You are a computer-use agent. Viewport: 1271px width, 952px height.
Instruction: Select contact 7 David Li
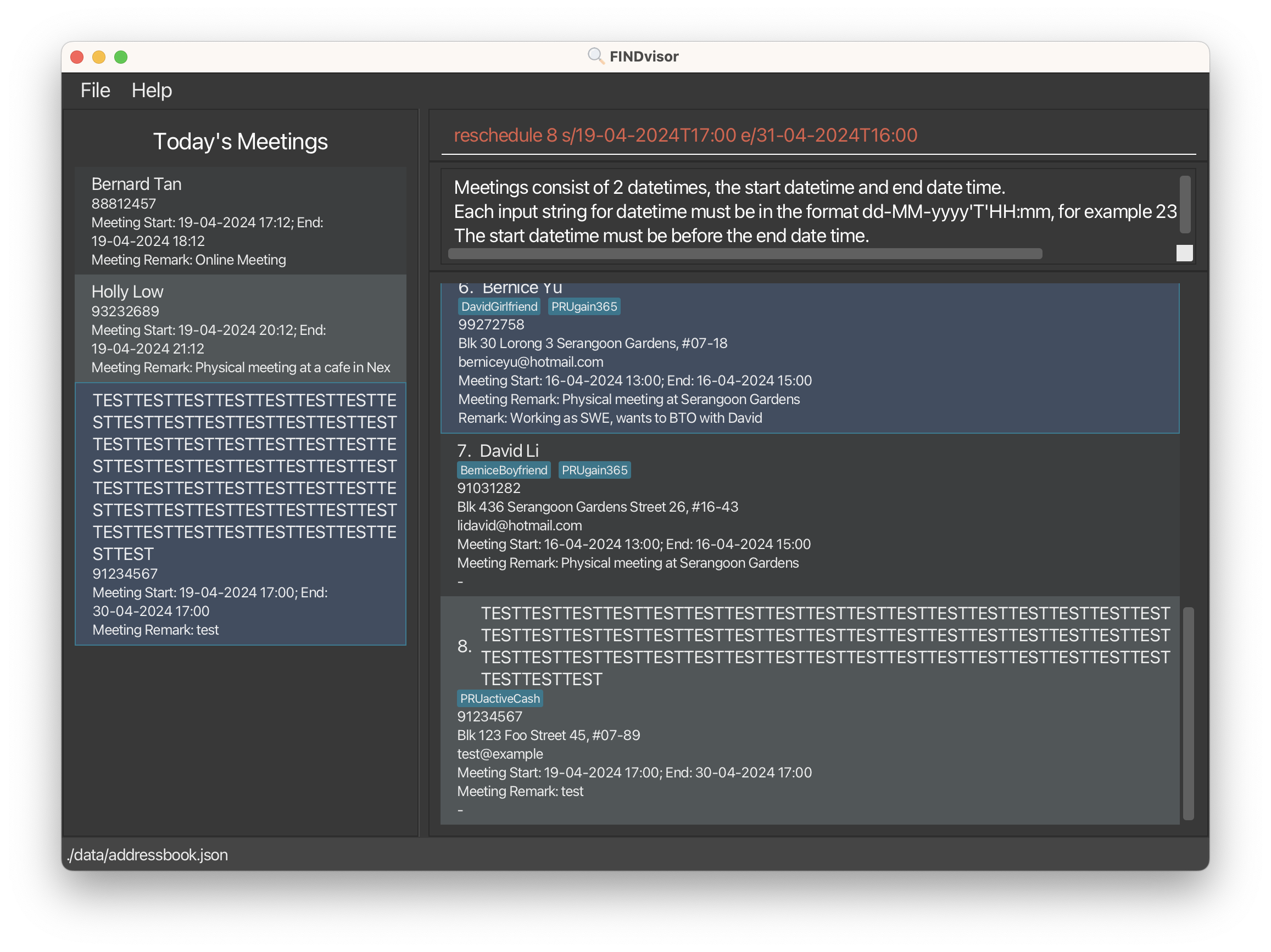click(x=809, y=515)
